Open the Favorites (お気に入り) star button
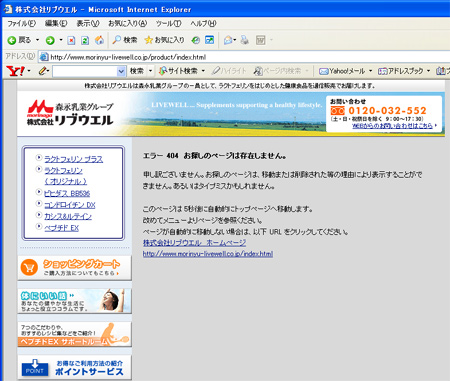 [x=164, y=40]
